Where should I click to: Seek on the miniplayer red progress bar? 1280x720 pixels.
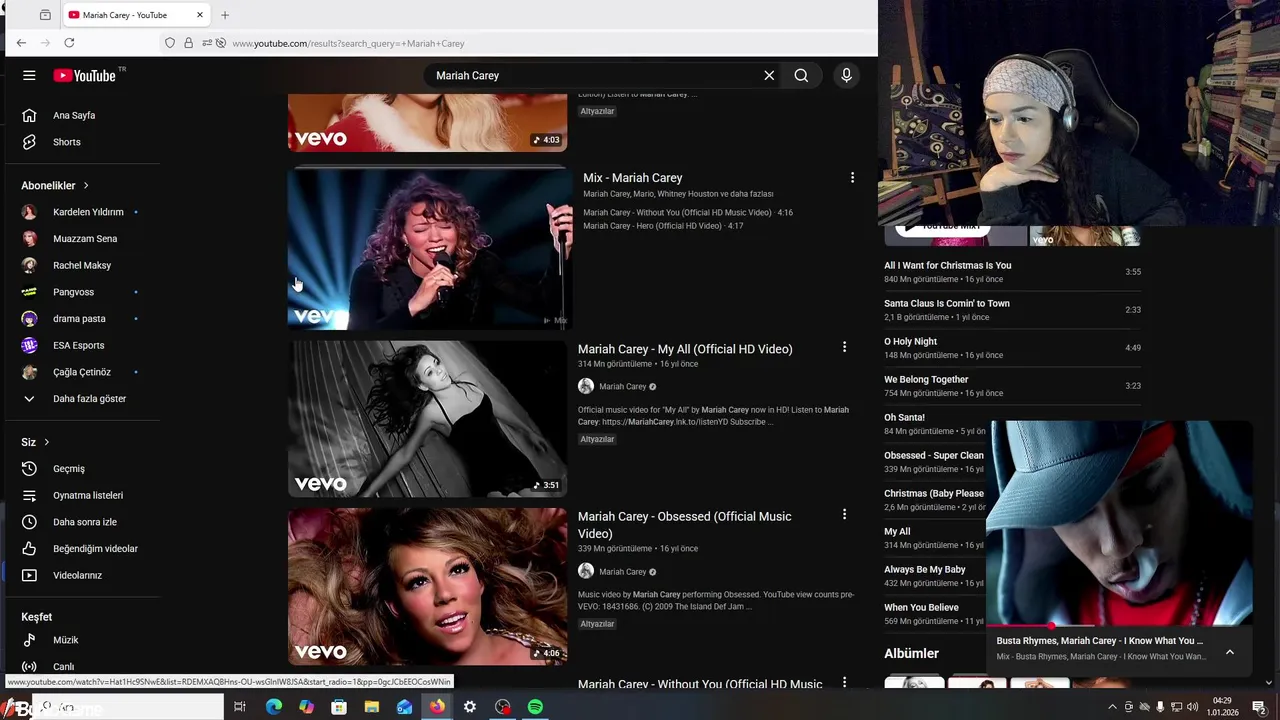point(1119,626)
